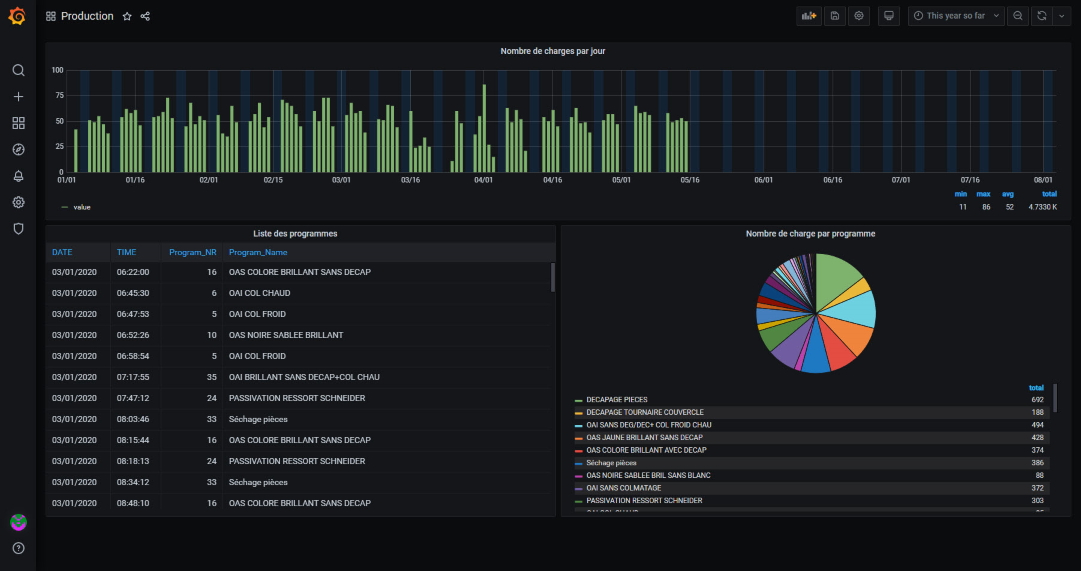Screen dimensions: 1081x571
Task: Sort table by Program_Name column header
Action: point(258,252)
